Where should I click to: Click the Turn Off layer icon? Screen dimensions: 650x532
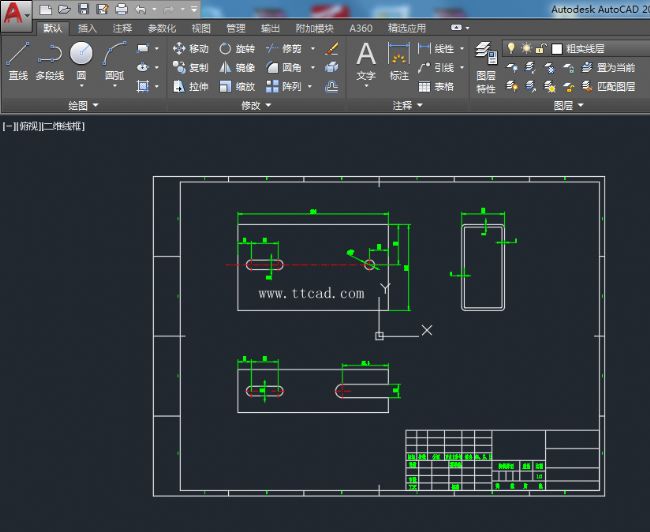[512, 67]
